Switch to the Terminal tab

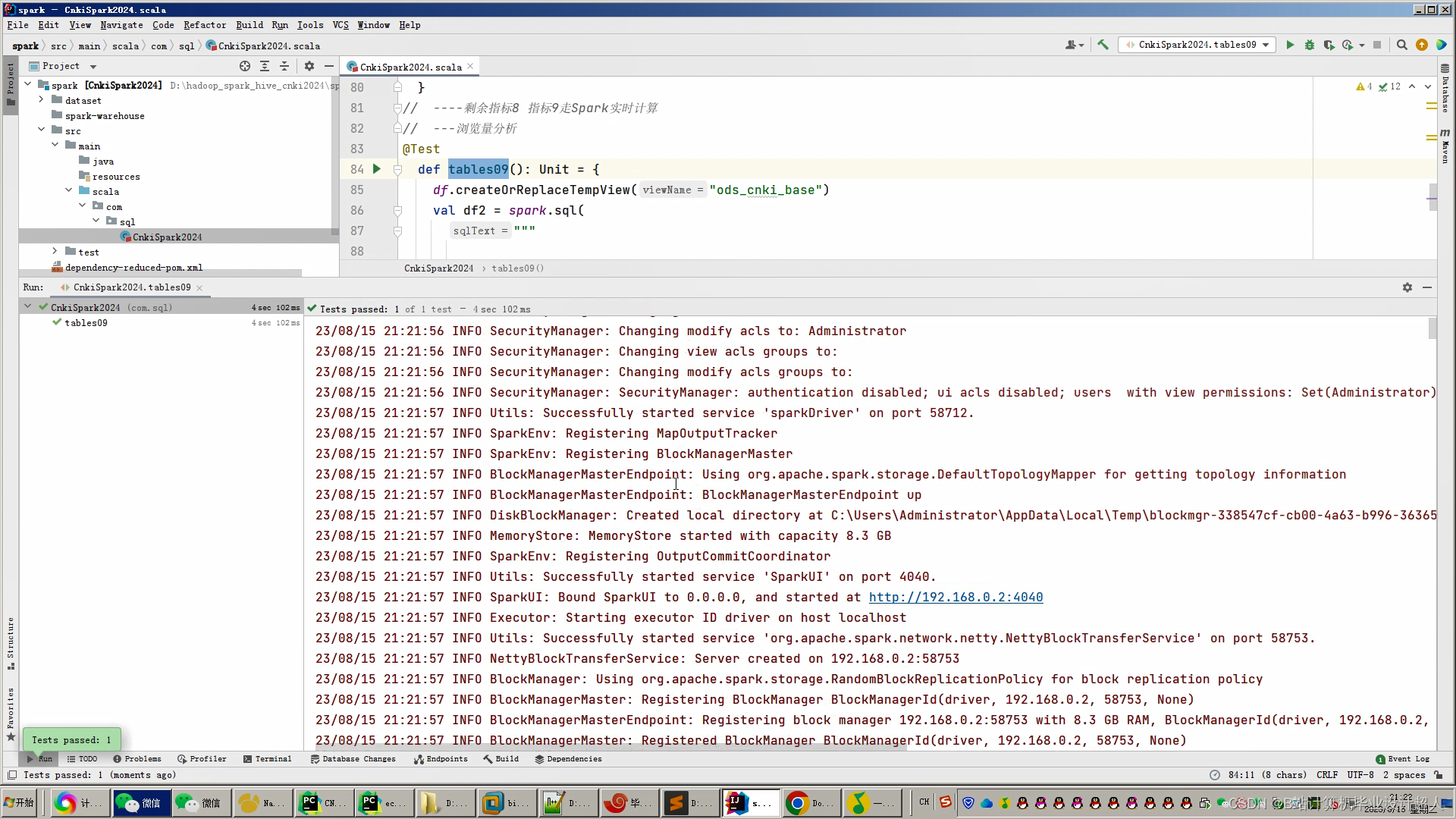pyautogui.click(x=267, y=759)
